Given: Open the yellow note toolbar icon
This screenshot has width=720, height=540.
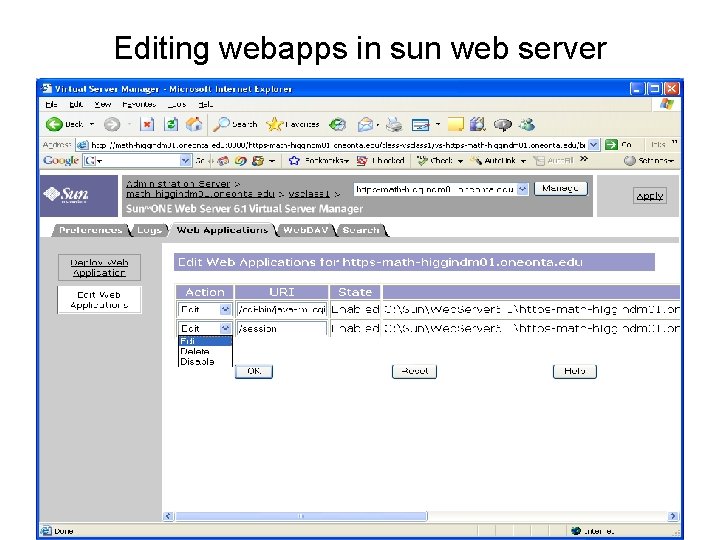Looking at the screenshot, I should pos(456,124).
